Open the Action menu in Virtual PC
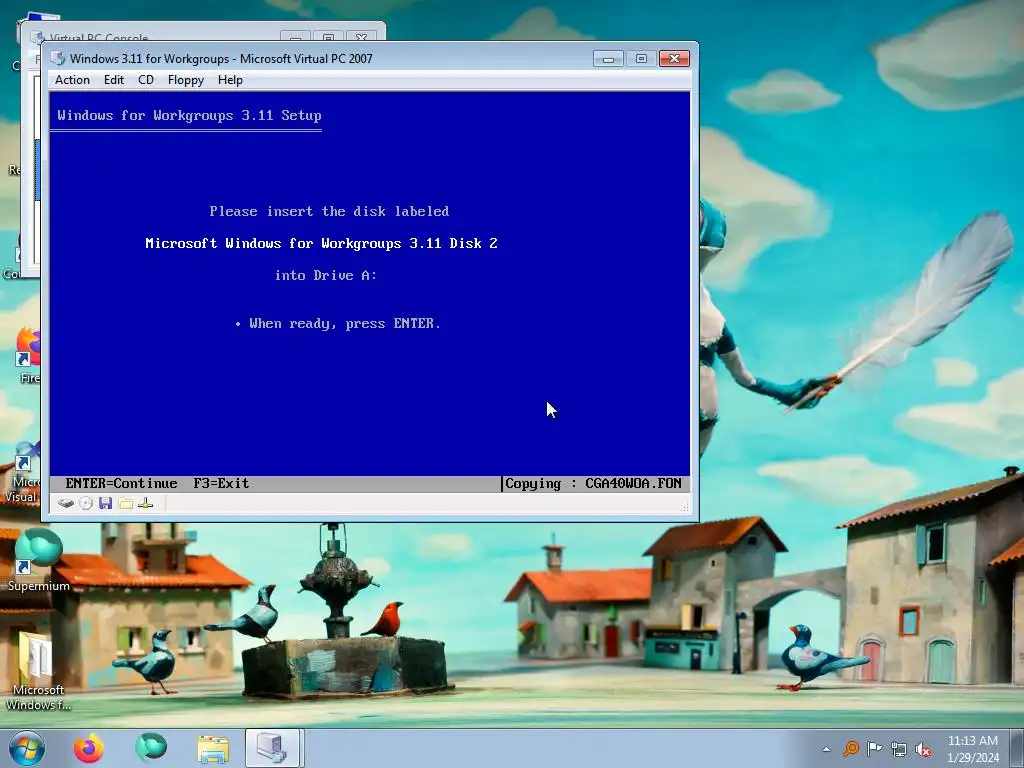 point(72,80)
